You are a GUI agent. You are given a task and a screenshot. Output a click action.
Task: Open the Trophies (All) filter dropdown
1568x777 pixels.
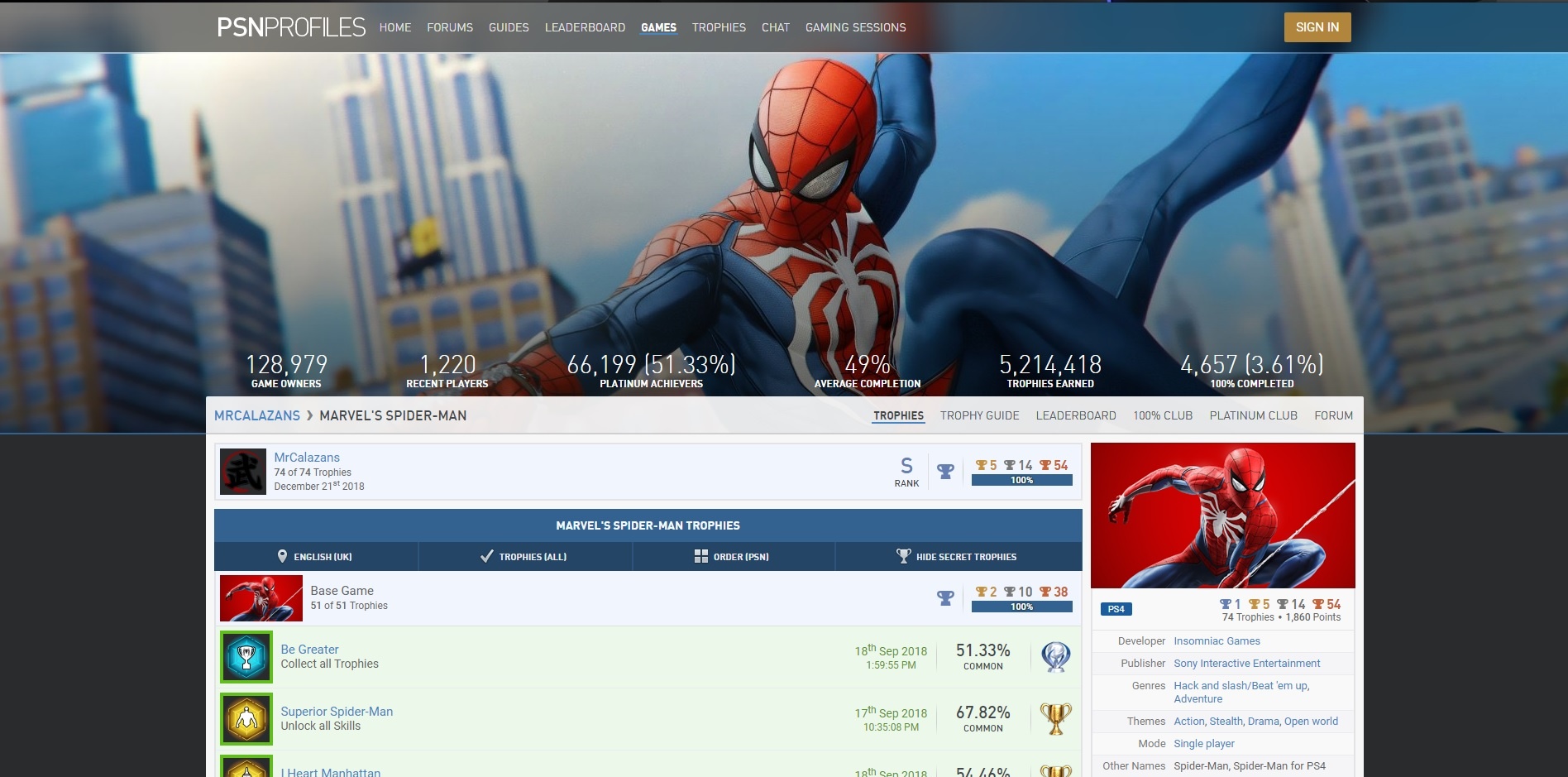(x=525, y=557)
